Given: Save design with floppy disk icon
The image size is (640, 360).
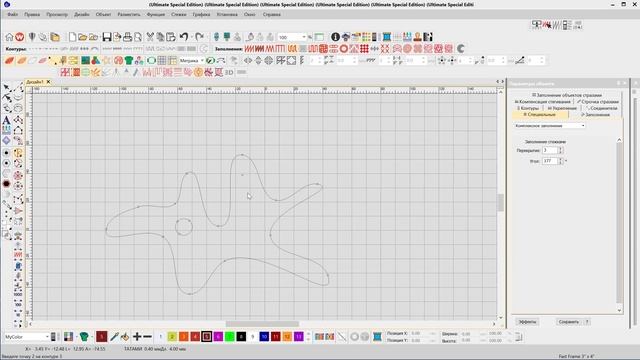Looking at the screenshot, I should (107, 37).
